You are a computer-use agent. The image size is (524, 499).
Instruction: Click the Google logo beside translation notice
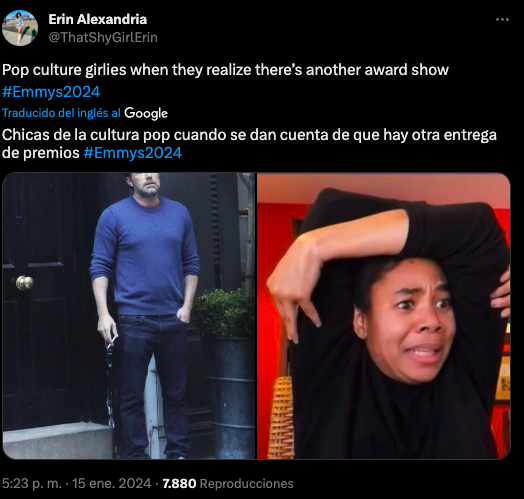(x=146, y=113)
